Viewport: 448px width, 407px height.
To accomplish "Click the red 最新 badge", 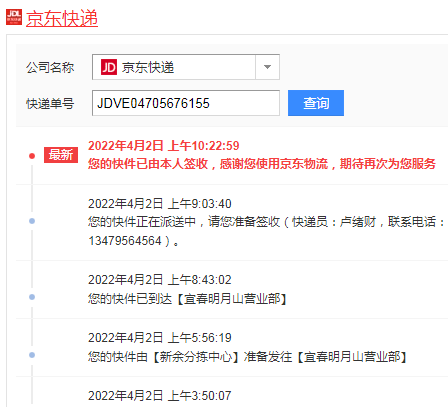I will pyautogui.click(x=61, y=155).
